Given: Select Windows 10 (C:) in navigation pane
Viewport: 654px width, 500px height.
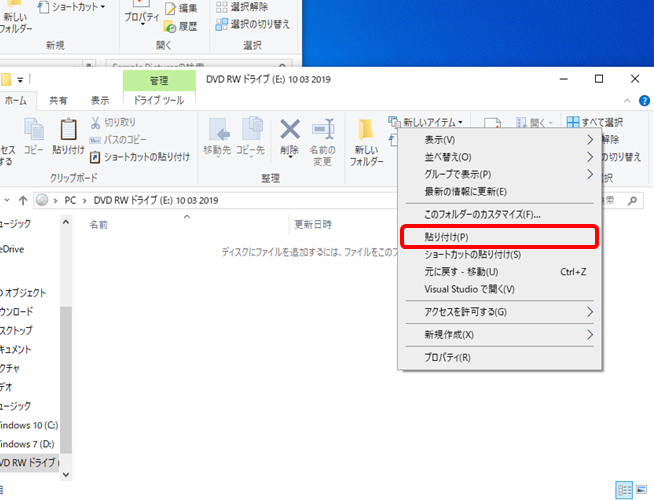Looking at the screenshot, I should point(29,425).
